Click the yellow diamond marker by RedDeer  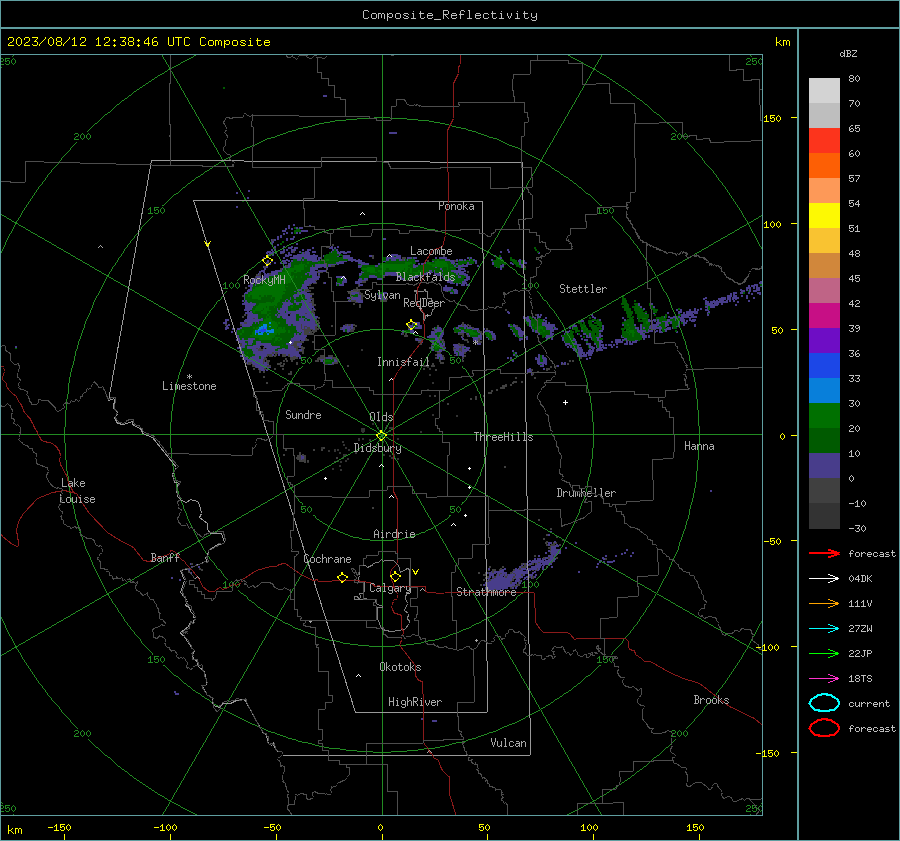411,325
